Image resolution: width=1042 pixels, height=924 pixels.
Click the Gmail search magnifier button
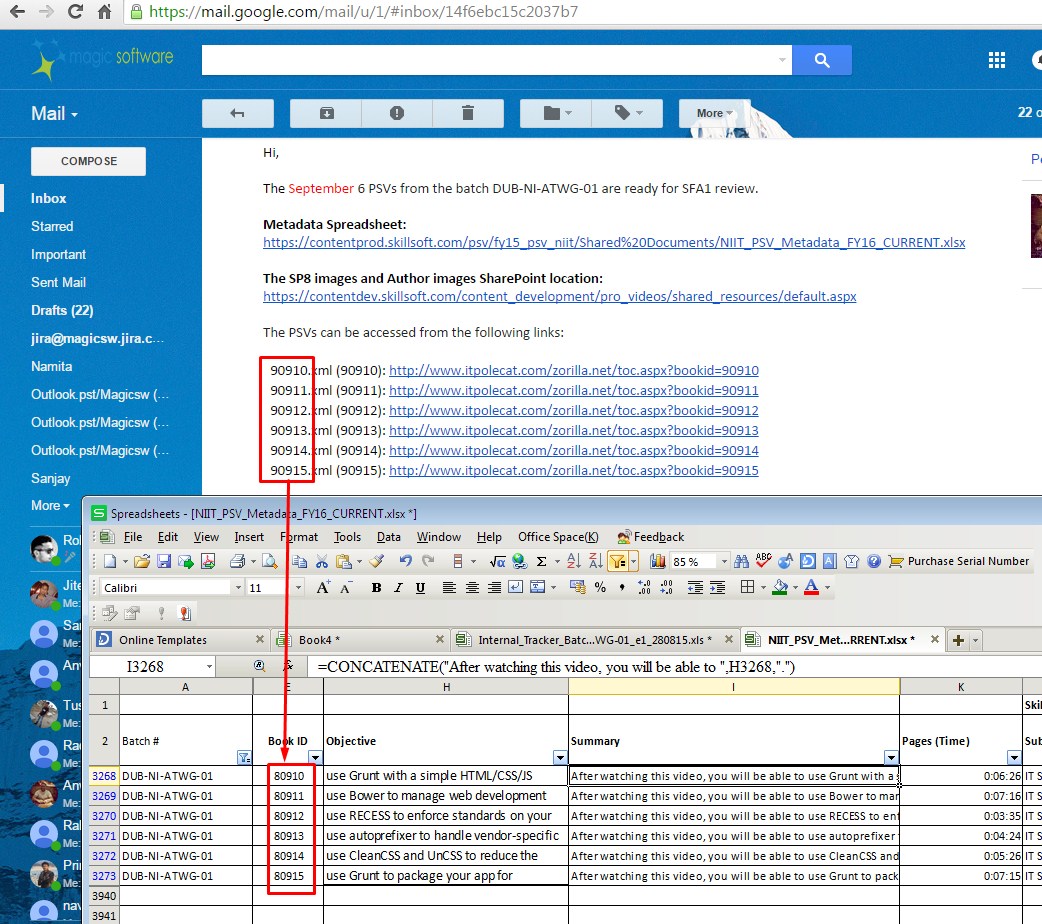coord(821,60)
